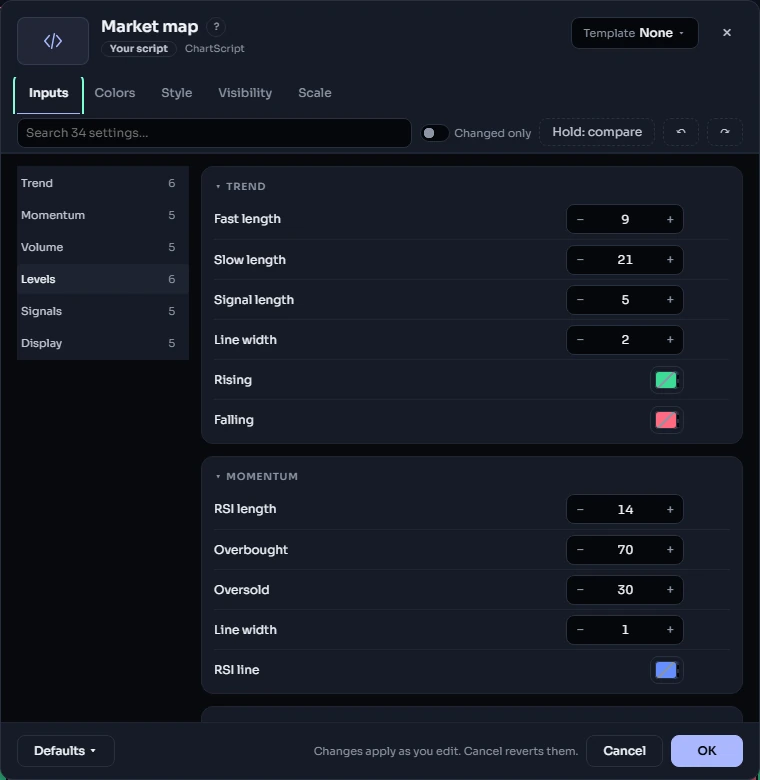
Task: Click Hold: compare button
Action: pos(597,132)
